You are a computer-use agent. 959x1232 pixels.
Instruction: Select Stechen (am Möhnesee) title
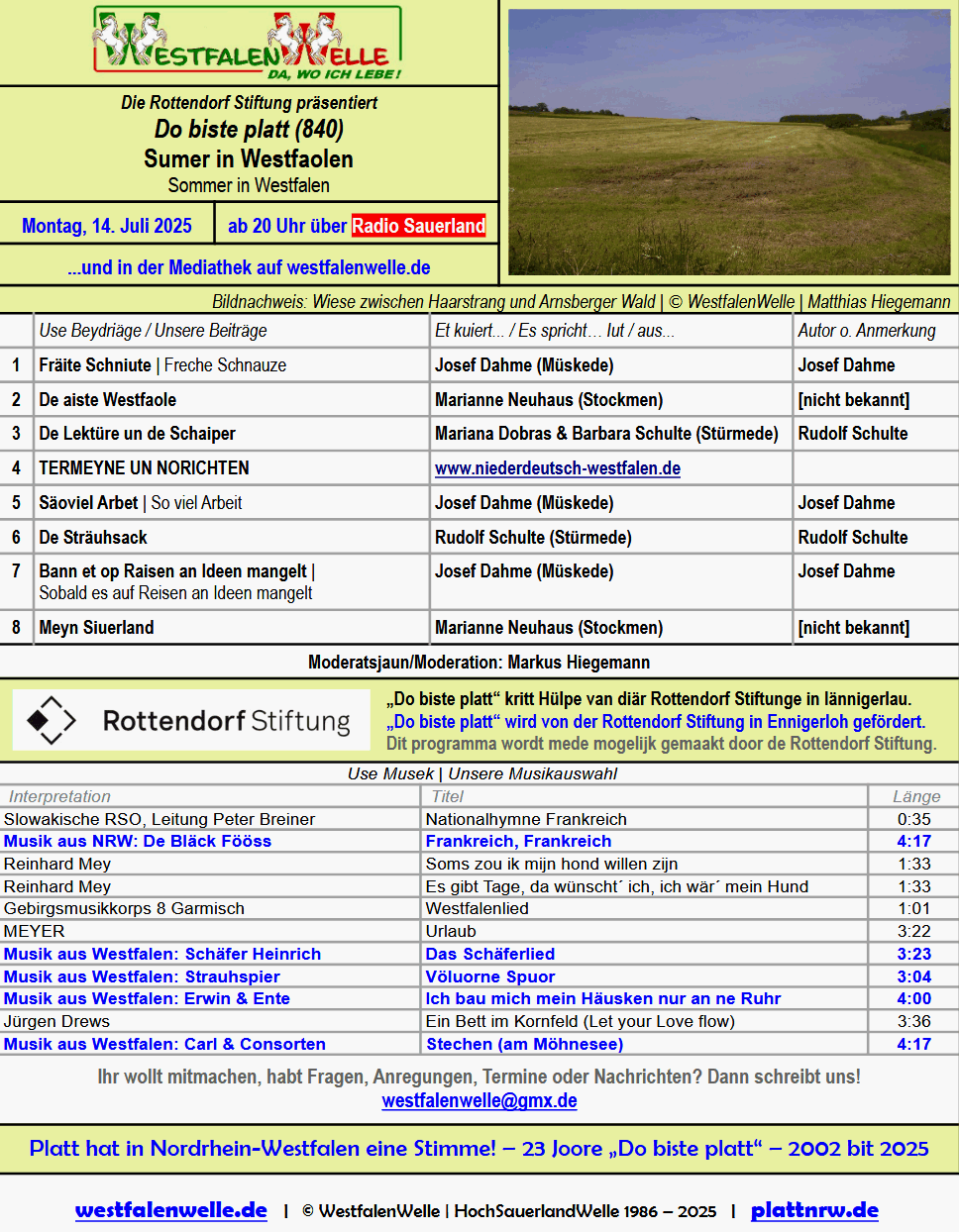[524, 1044]
